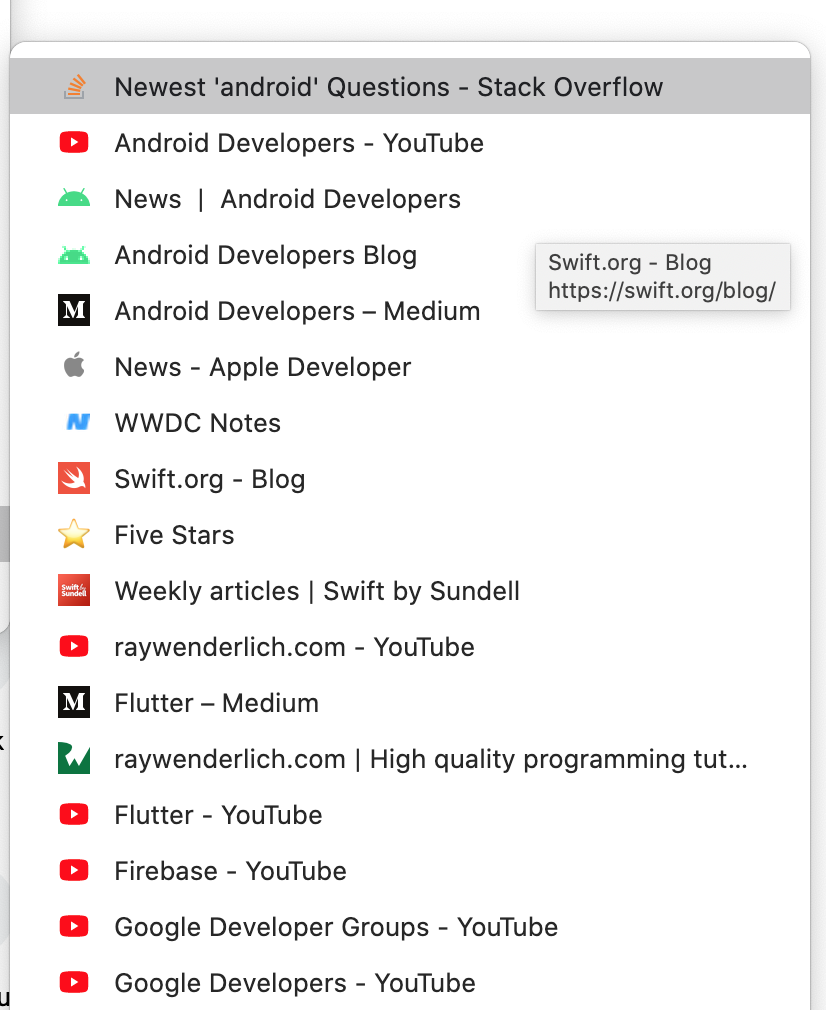
Task: Open raywenderlich.com | High quality programming tutorials
Action: pyautogui.click(x=410, y=759)
